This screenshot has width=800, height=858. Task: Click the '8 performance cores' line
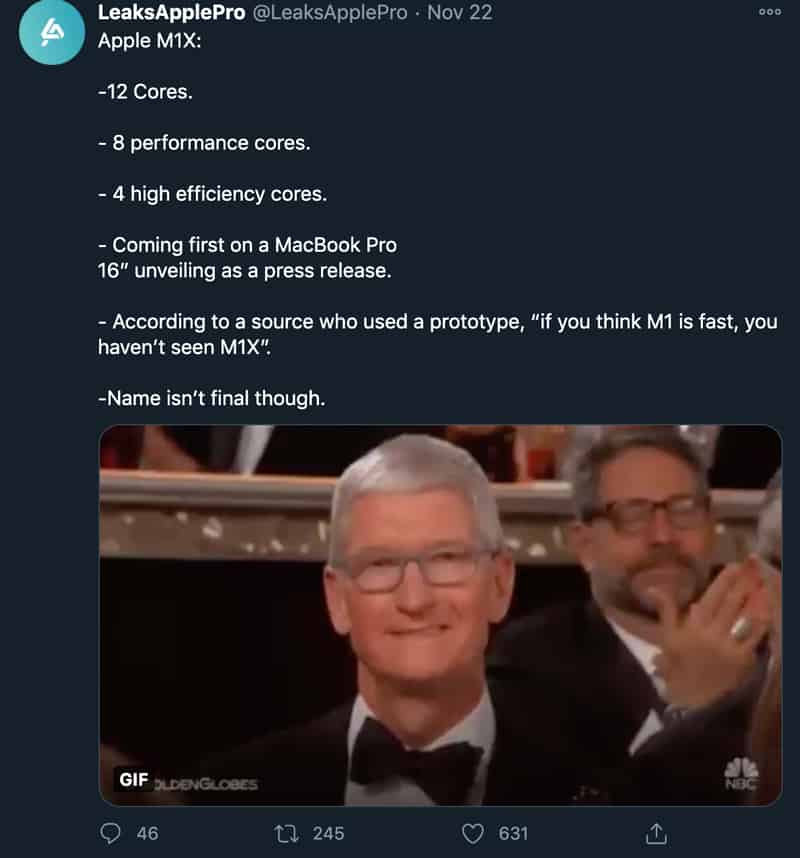click(x=204, y=143)
